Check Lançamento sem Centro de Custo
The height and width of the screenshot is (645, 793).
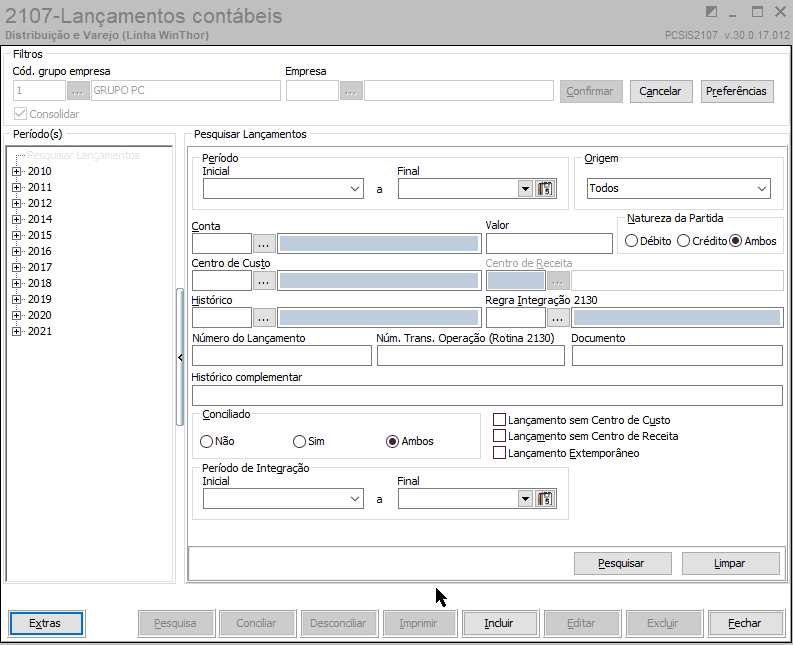point(499,420)
